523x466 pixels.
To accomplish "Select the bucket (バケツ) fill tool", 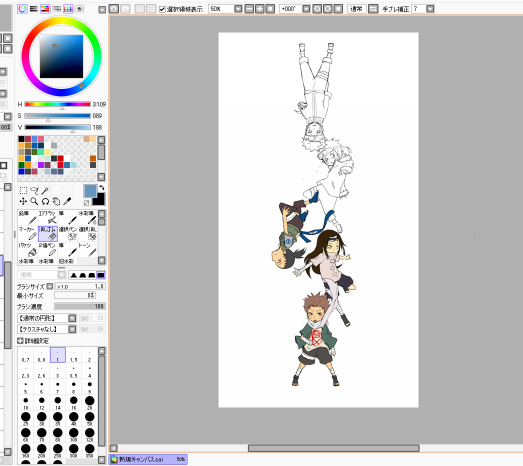I will click(28, 250).
